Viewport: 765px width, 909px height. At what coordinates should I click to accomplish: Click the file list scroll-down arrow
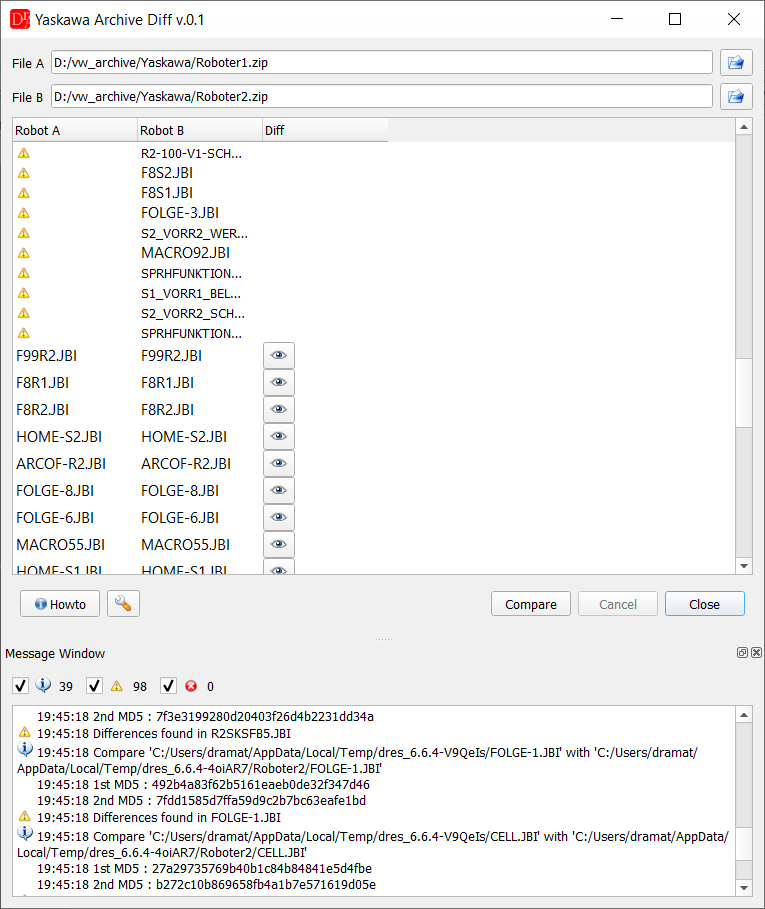pyautogui.click(x=744, y=566)
